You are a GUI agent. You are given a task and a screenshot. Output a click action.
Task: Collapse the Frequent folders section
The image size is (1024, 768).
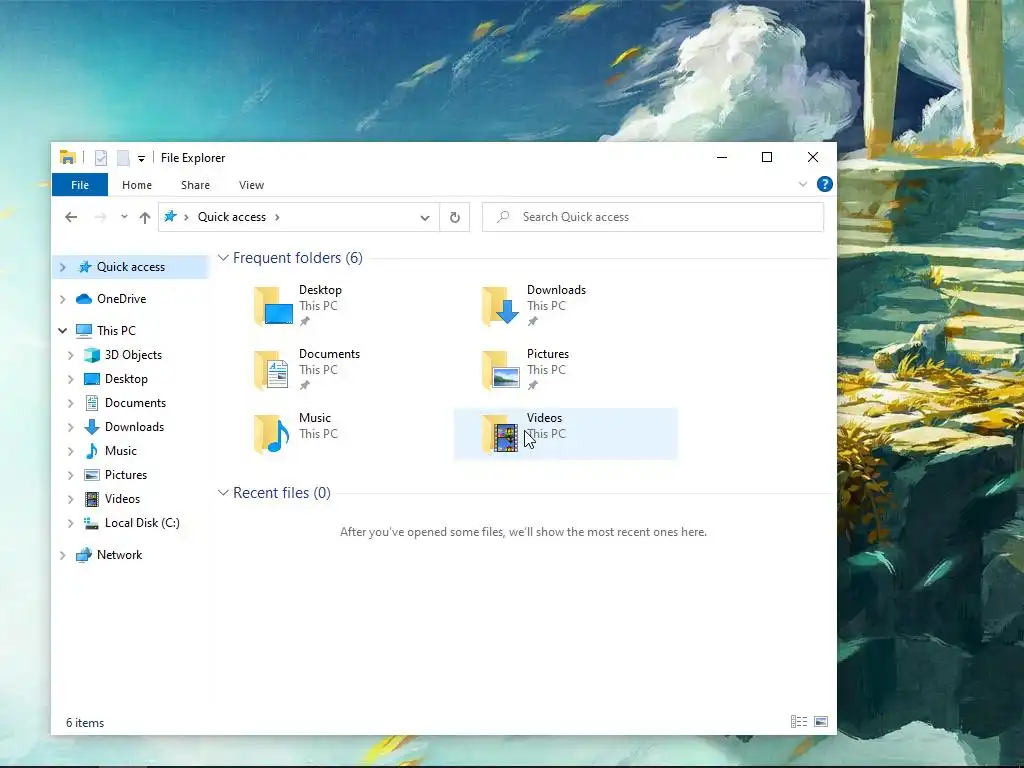223,258
